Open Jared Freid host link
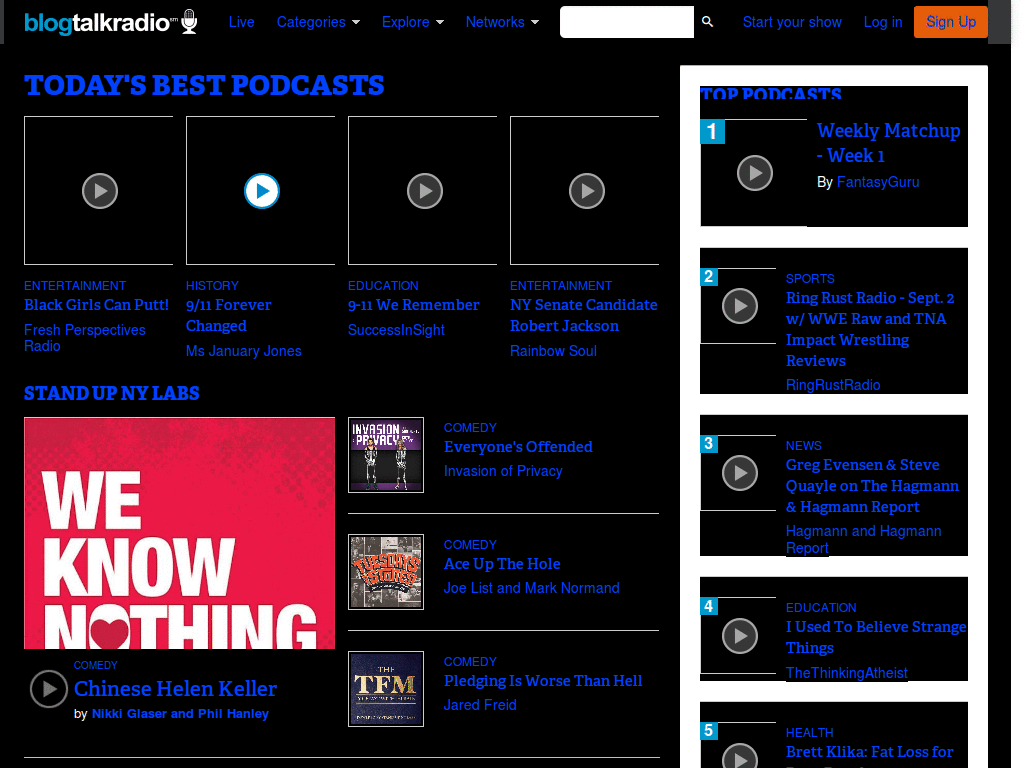Viewport: 1024px width, 768px height. click(480, 705)
